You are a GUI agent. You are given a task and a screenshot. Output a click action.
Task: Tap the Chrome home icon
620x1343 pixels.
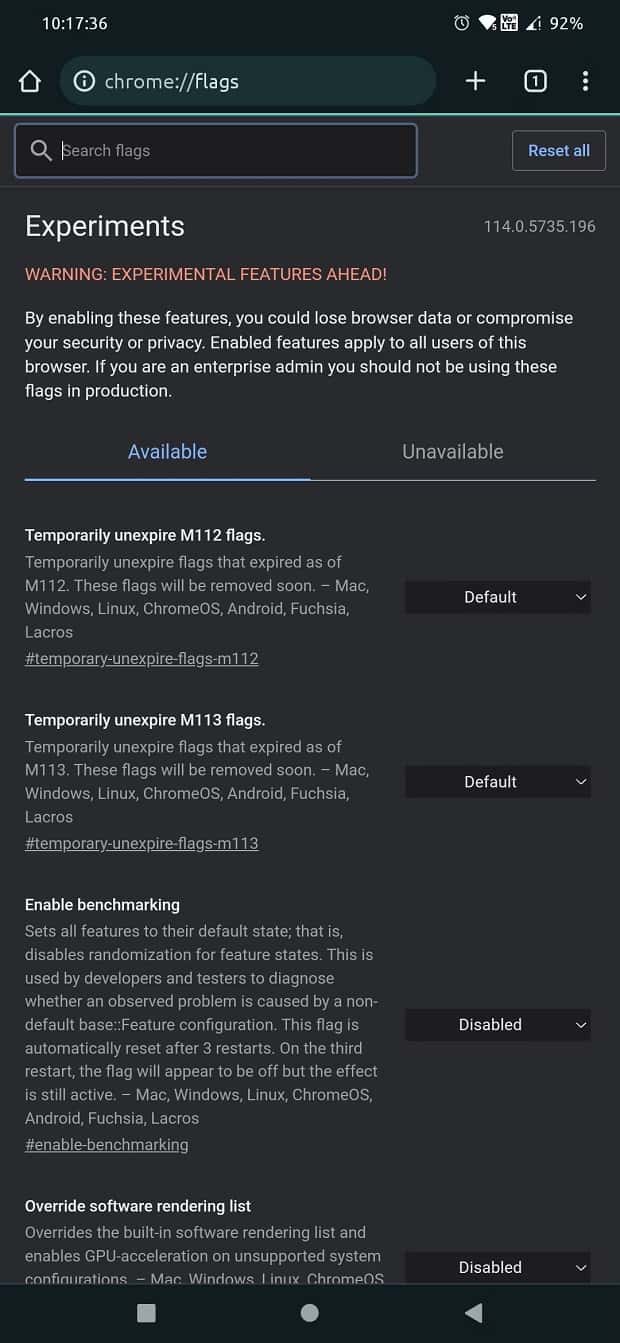coord(29,81)
